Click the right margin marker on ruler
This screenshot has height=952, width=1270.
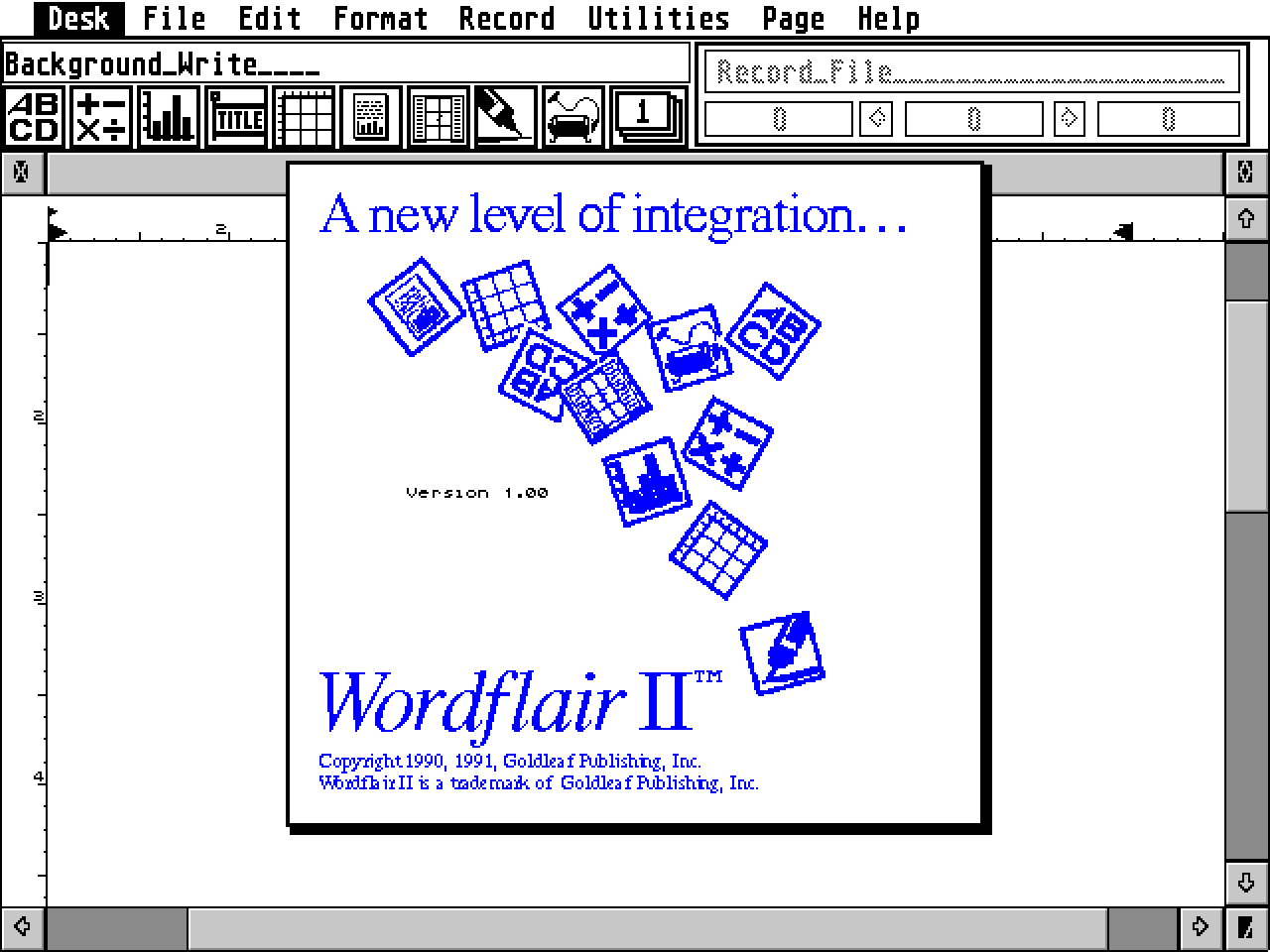click(1123, 232)
